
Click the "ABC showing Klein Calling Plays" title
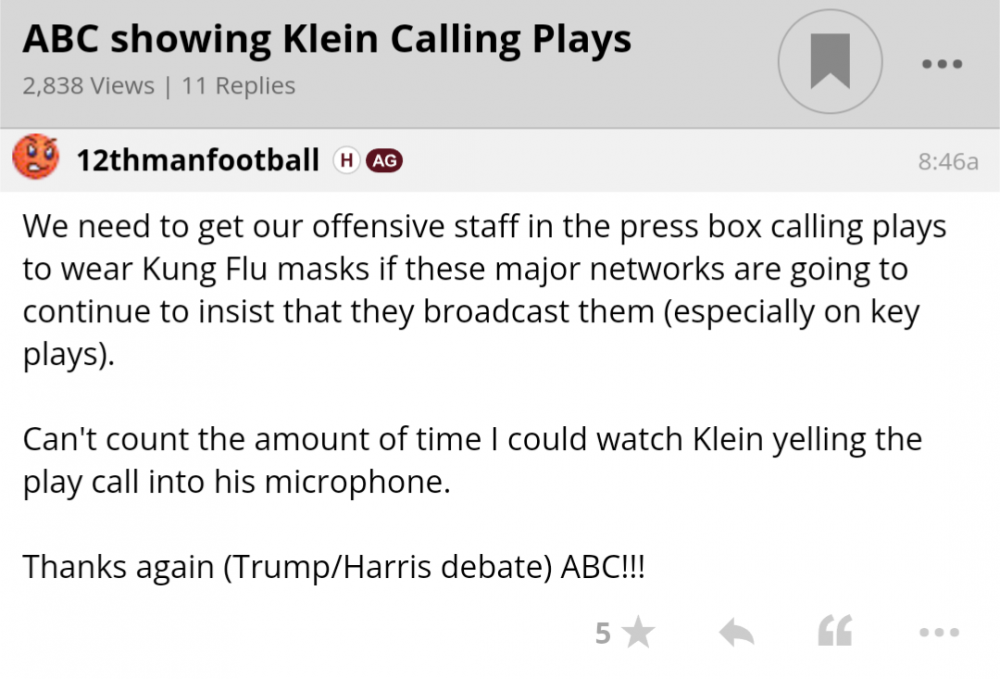[326, 39]
